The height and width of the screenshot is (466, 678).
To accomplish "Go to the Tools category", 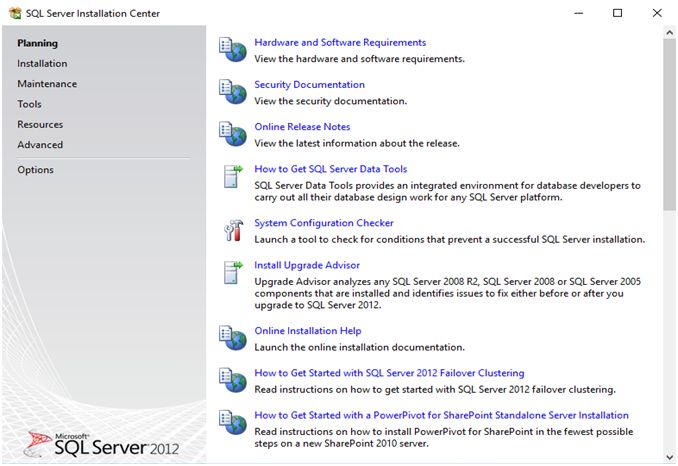I will (x=29, y=104).
